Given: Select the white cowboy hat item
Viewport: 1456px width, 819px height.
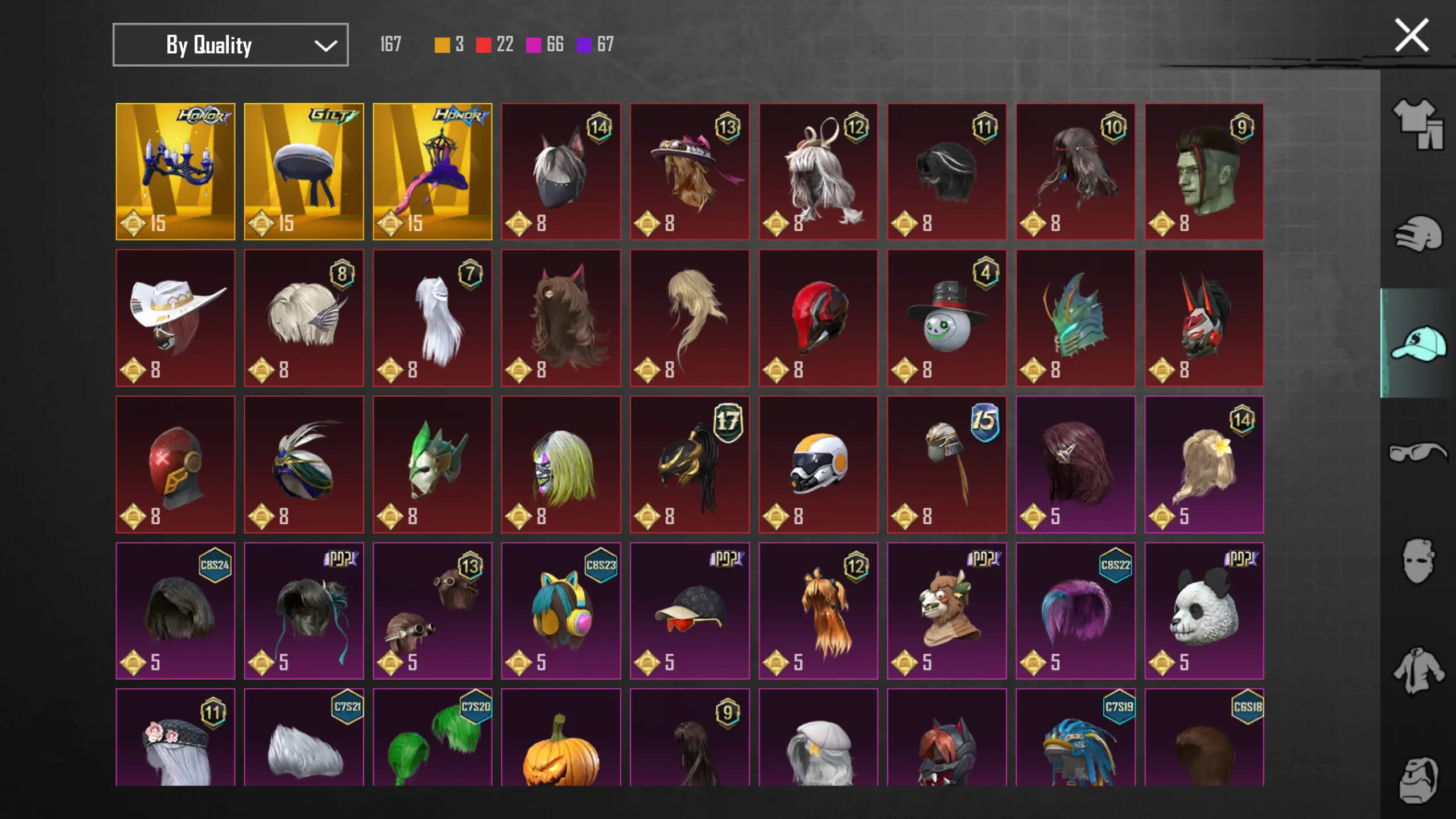Looking at the screenshot, I should pyautogui.click(x=175, y=318).
